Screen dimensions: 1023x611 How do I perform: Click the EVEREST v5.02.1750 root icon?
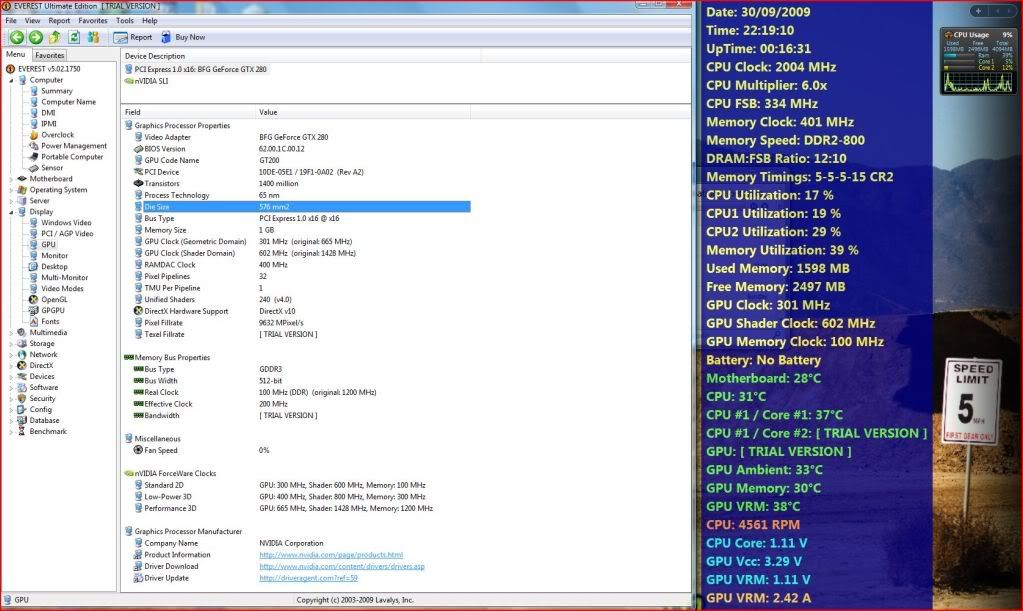(10, 68)
